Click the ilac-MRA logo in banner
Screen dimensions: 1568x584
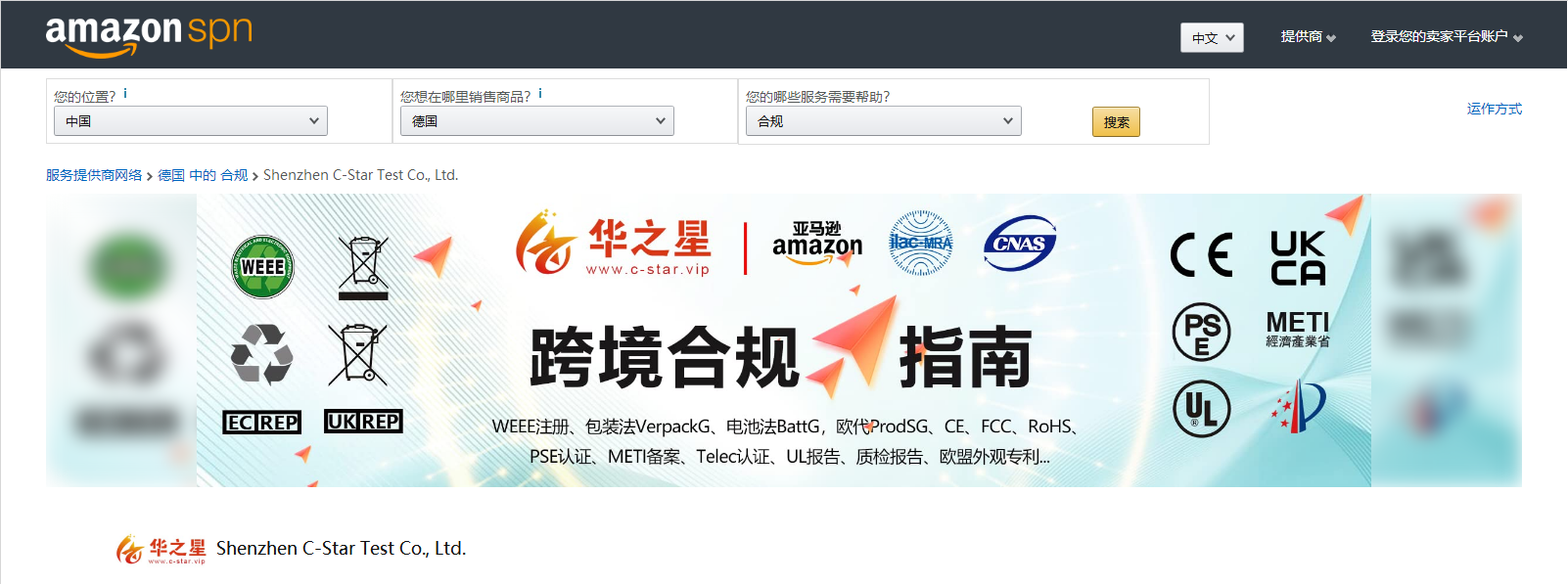click(x=920, y=243)
